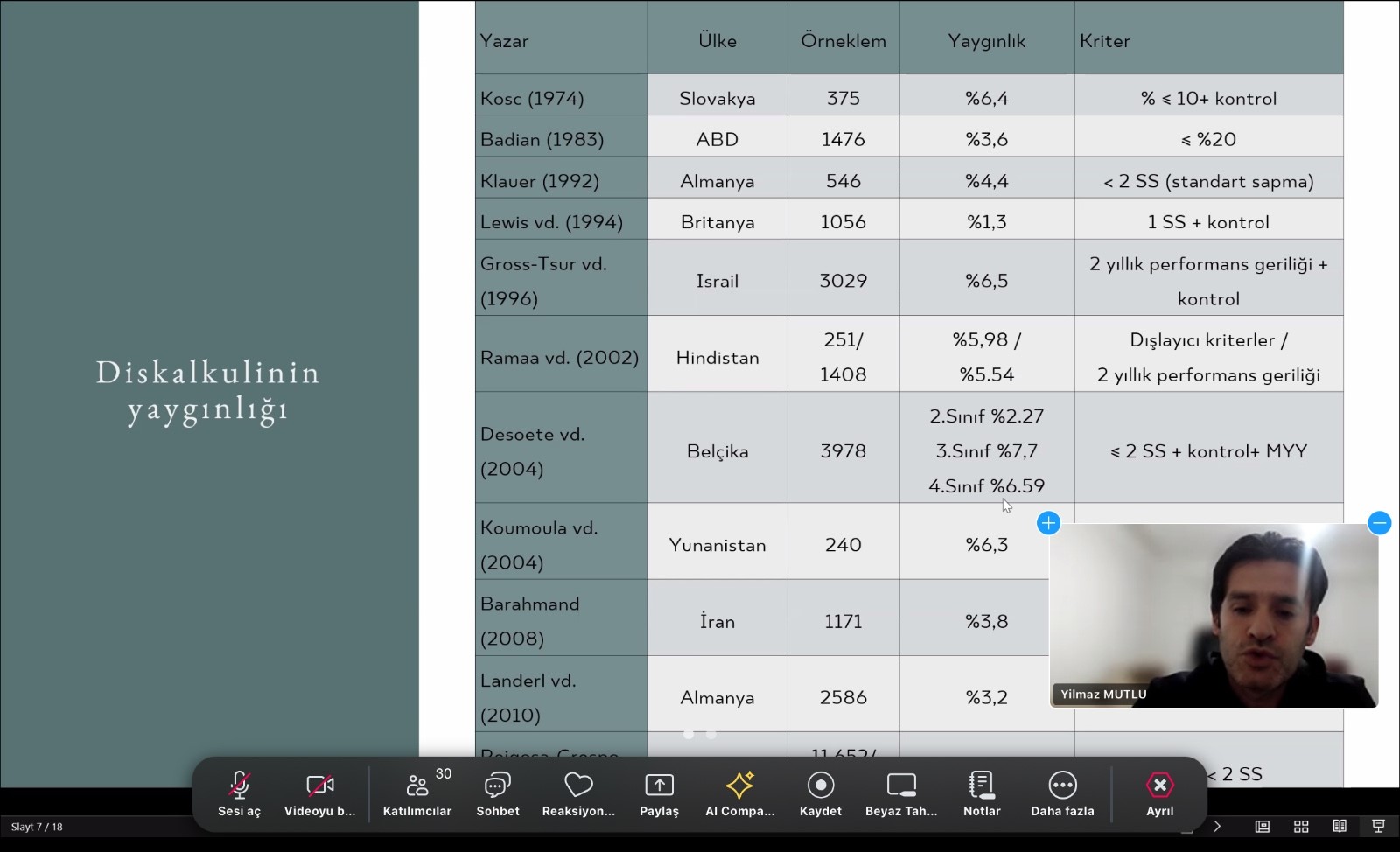Viewport: 1400px width, 852px height.
Task: Start recording with Kaydet
Action: tap(821, 794)
